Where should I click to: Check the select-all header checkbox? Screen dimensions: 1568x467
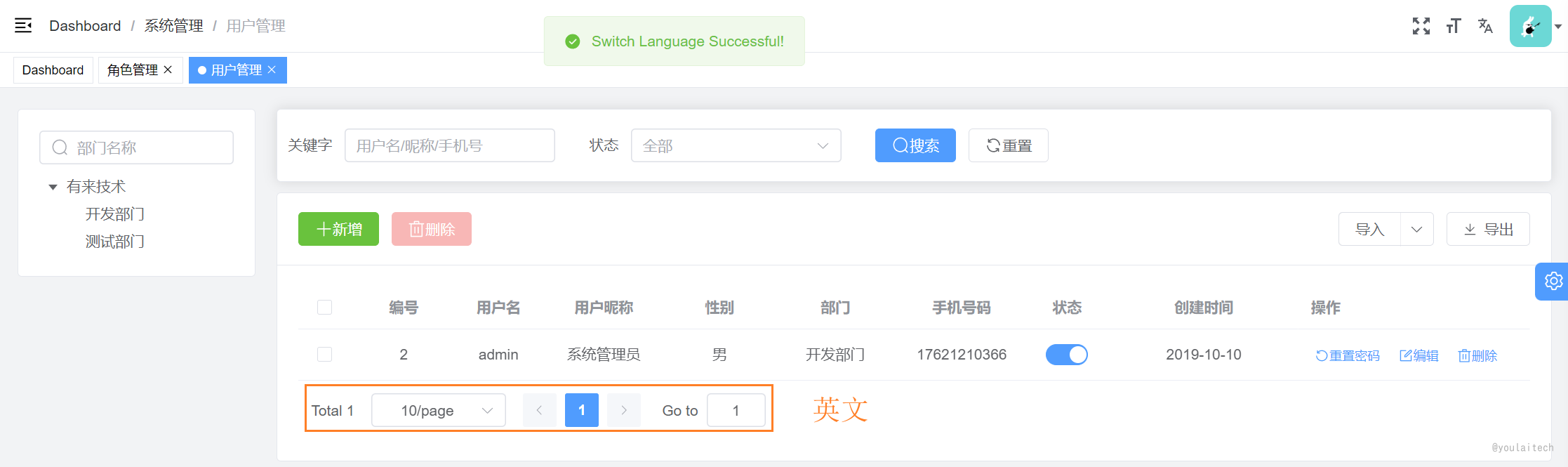(x=324, y=308)
